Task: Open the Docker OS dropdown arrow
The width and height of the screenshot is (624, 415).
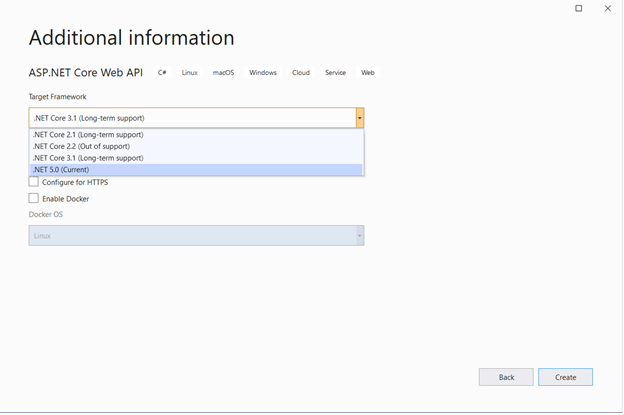Action: pos(359,236)
